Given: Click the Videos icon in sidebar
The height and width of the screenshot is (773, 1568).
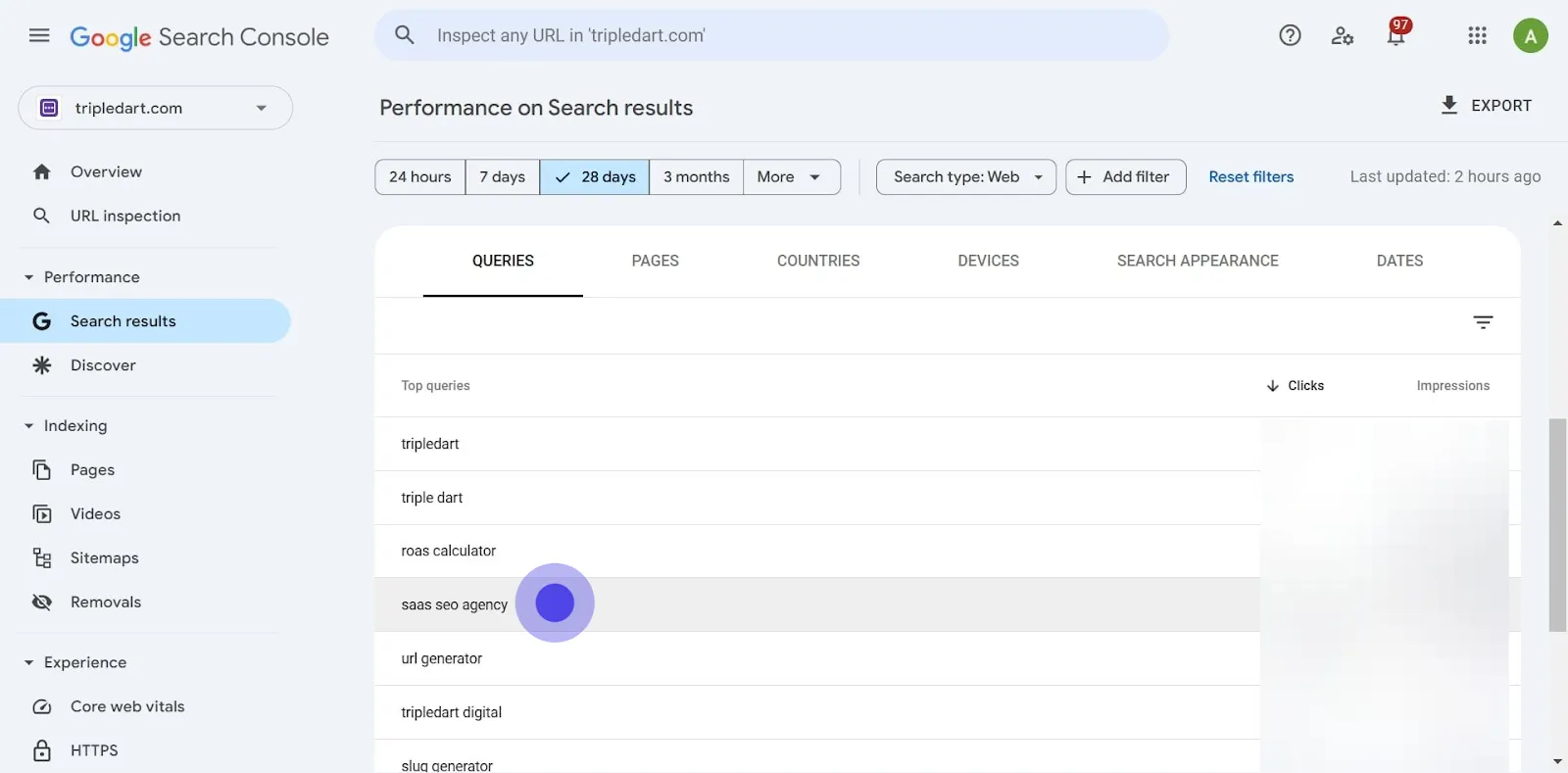Looking at the screenshot, I should point(41,514).
